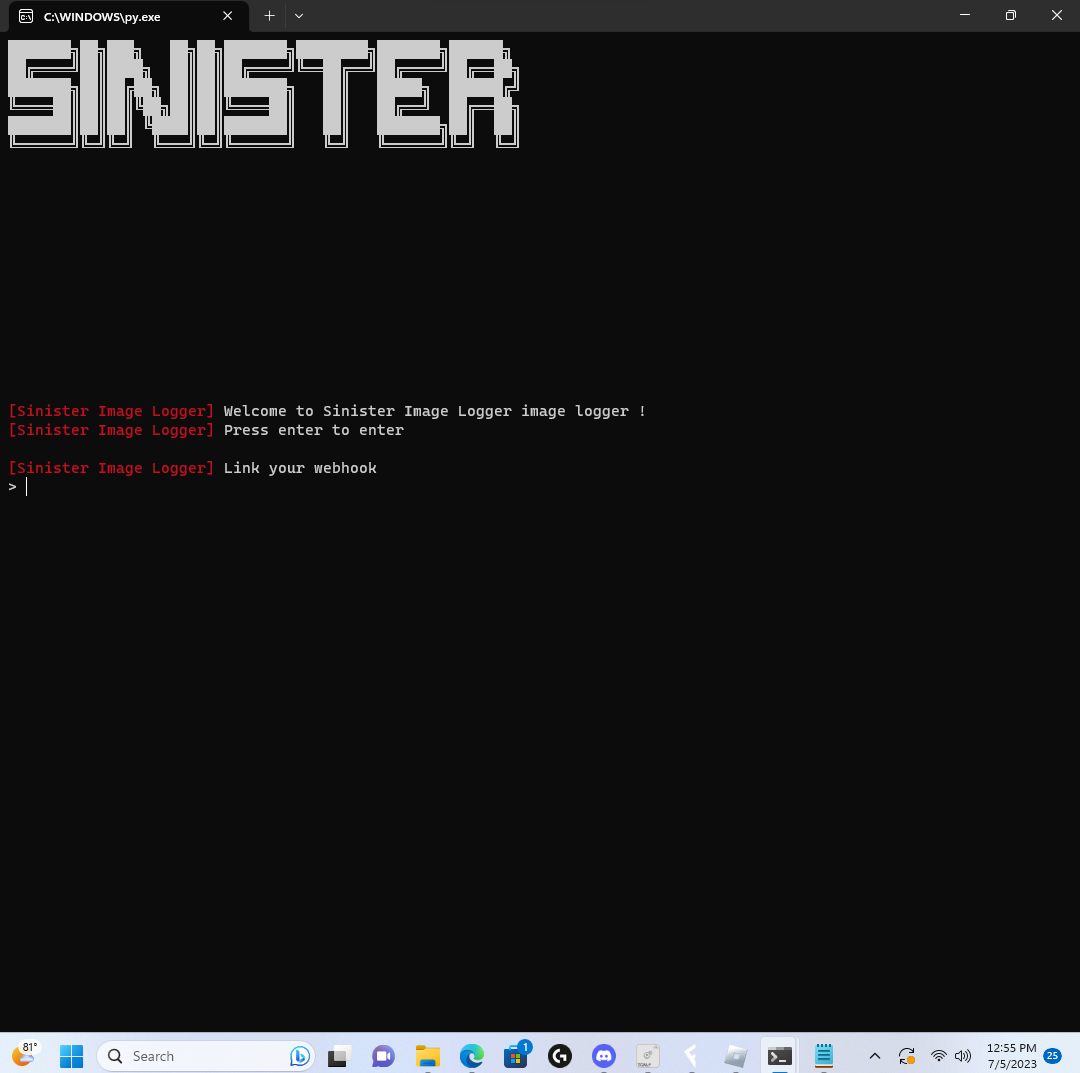Screen dimensions: 1080x1073
Task: Open the Chat app on the taskbar
Action: (383, 1055)
